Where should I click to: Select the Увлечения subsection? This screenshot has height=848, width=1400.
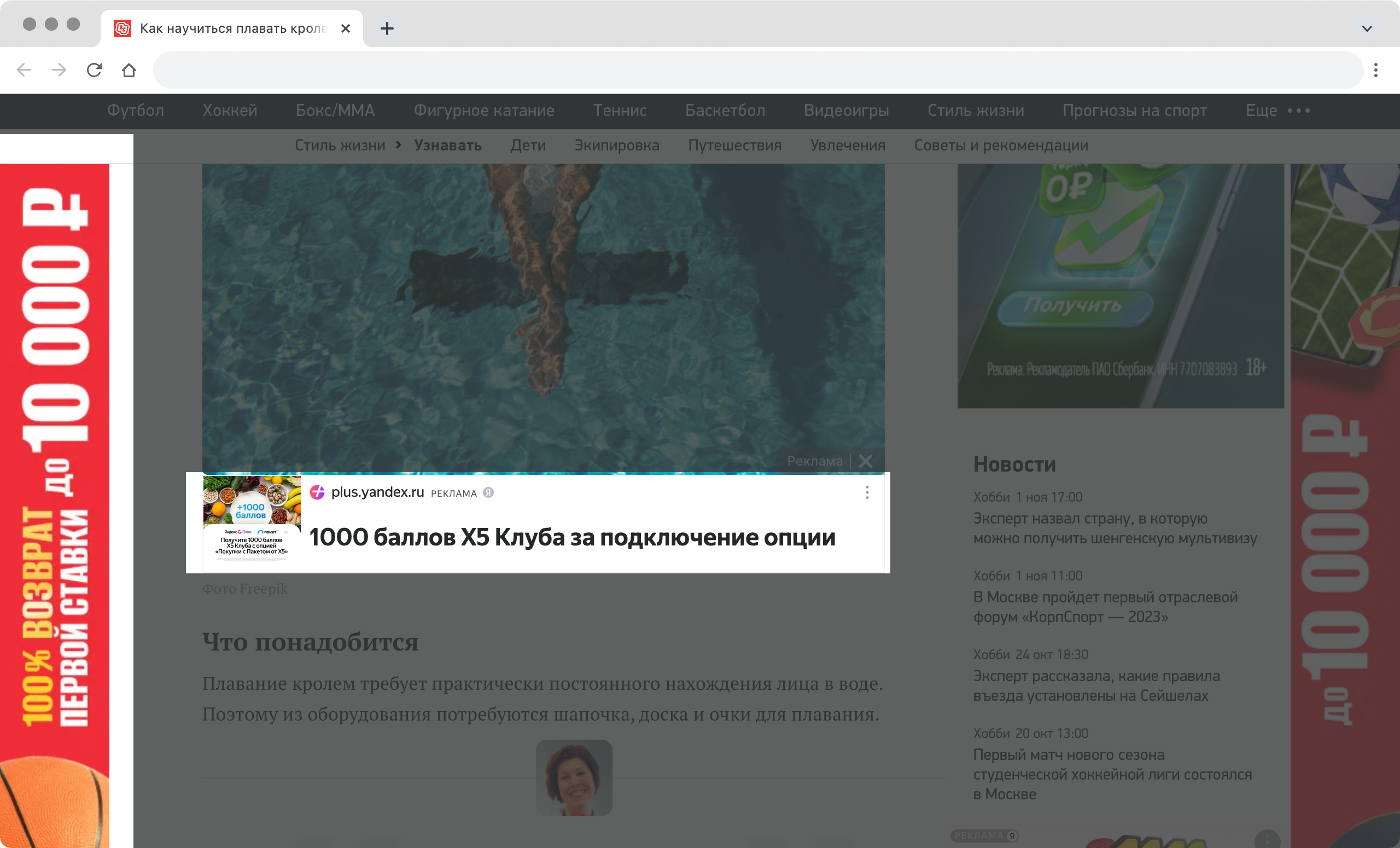pyautogui.click(x=848, y=146)
